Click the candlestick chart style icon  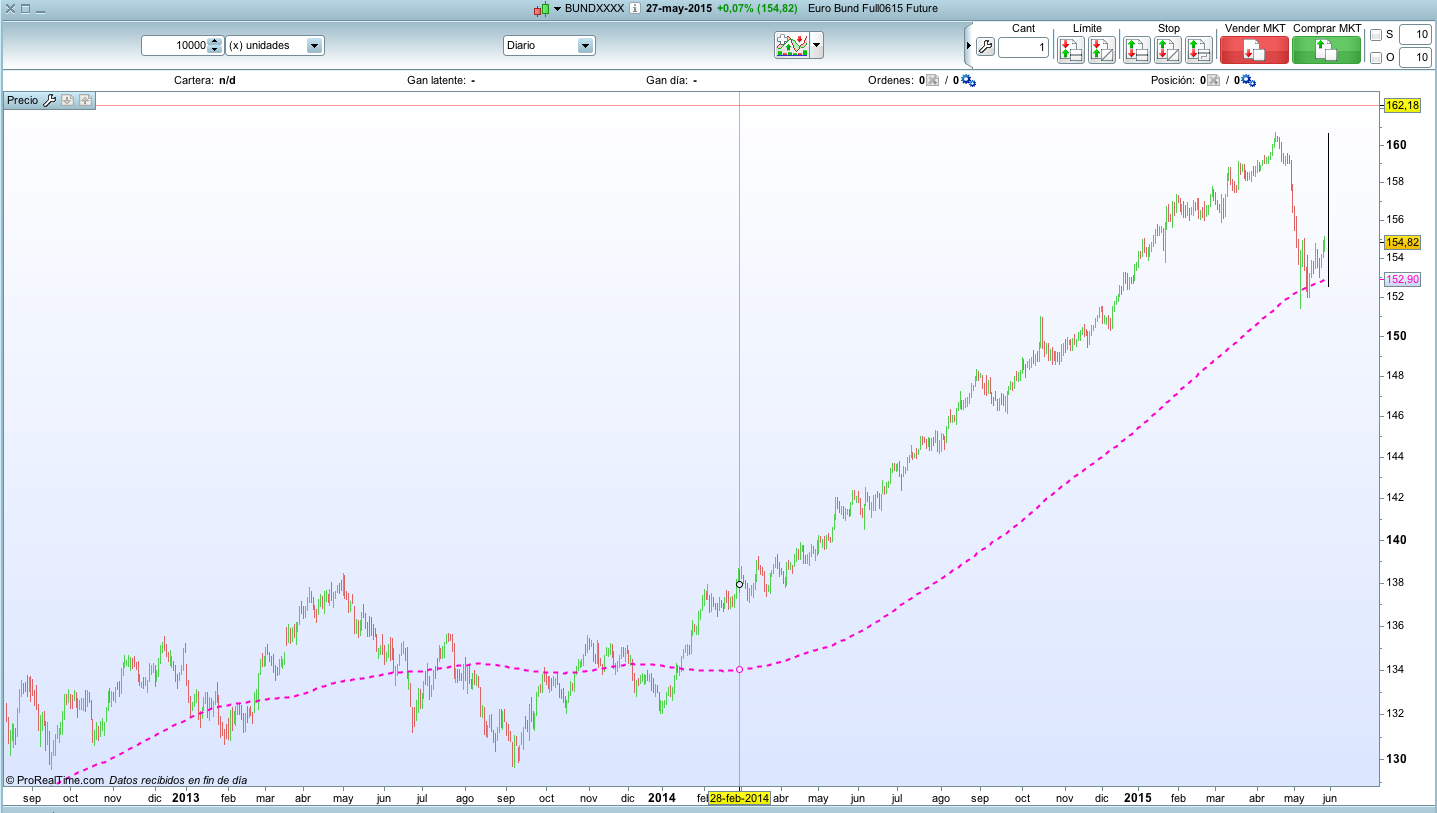tap(541, 8)
